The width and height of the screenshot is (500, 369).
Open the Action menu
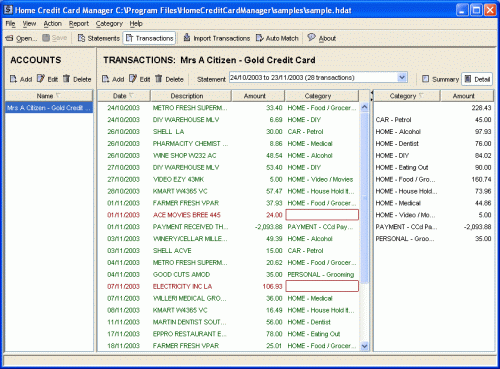[53, 24]
